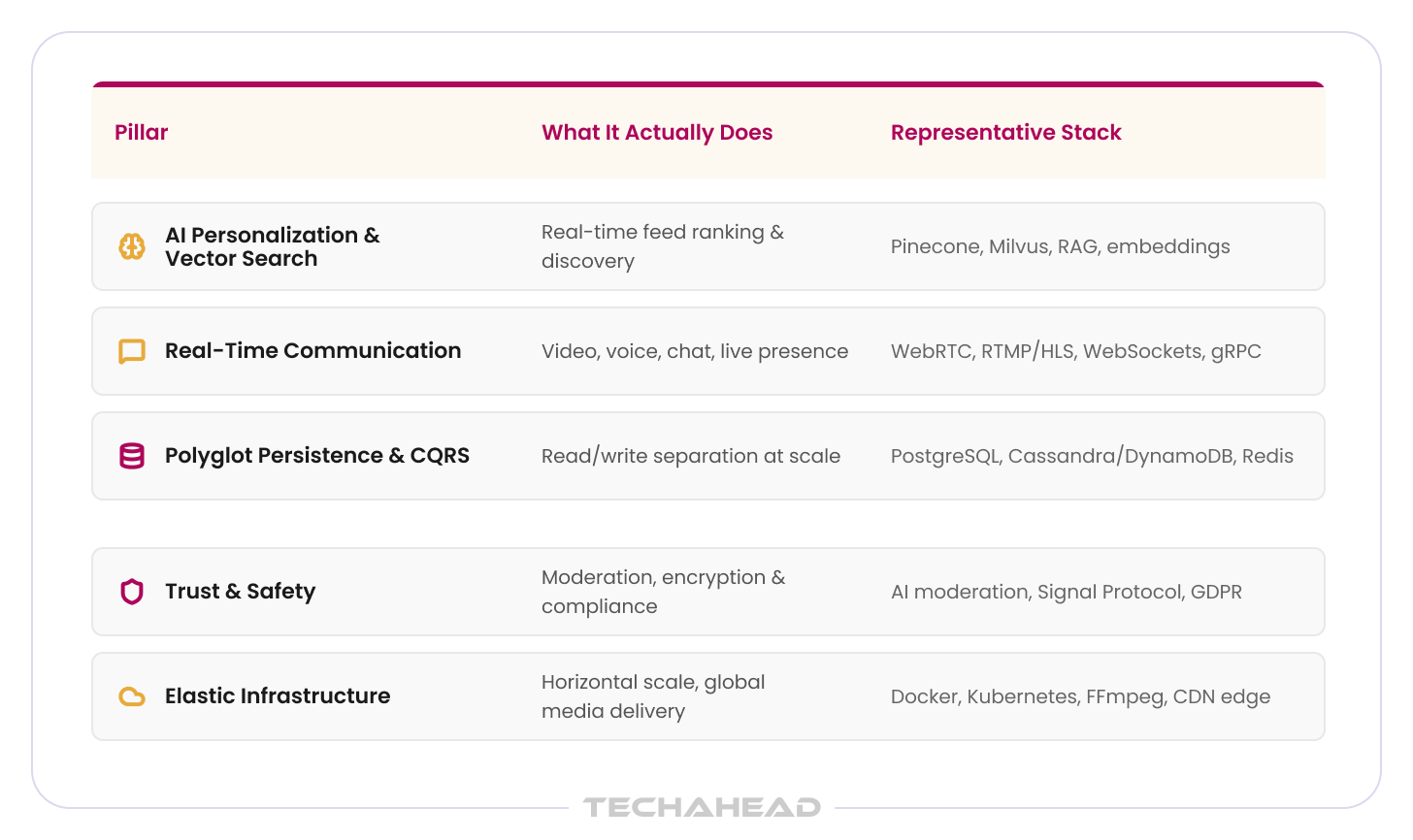Select the Representative Stack column header
This screenshot has height=840, width=1413.
[1006, 133]
